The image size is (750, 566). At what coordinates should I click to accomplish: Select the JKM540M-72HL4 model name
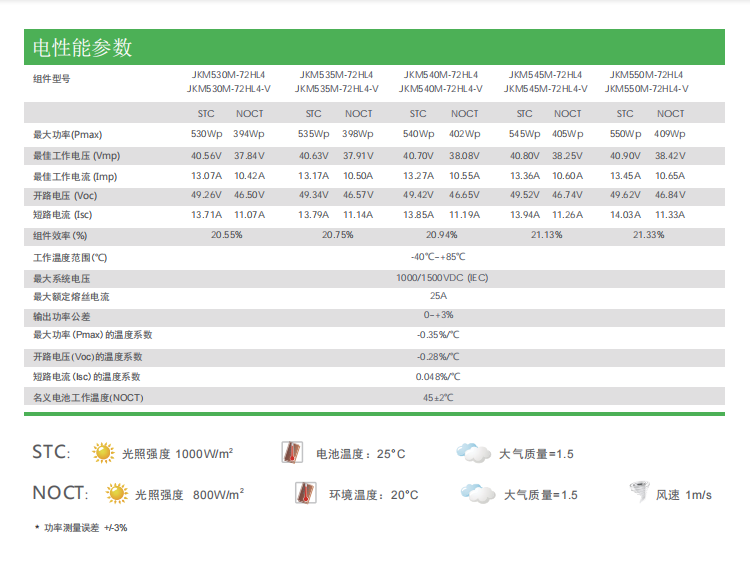point(441,75)
